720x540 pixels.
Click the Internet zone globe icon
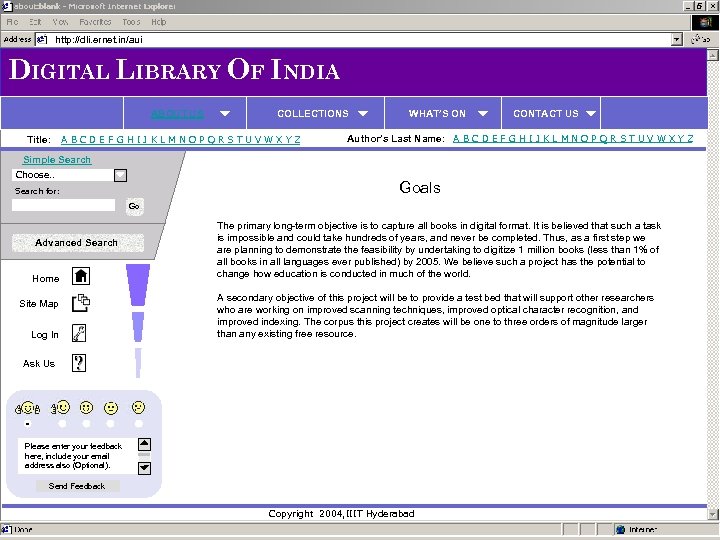coord(620,529)
